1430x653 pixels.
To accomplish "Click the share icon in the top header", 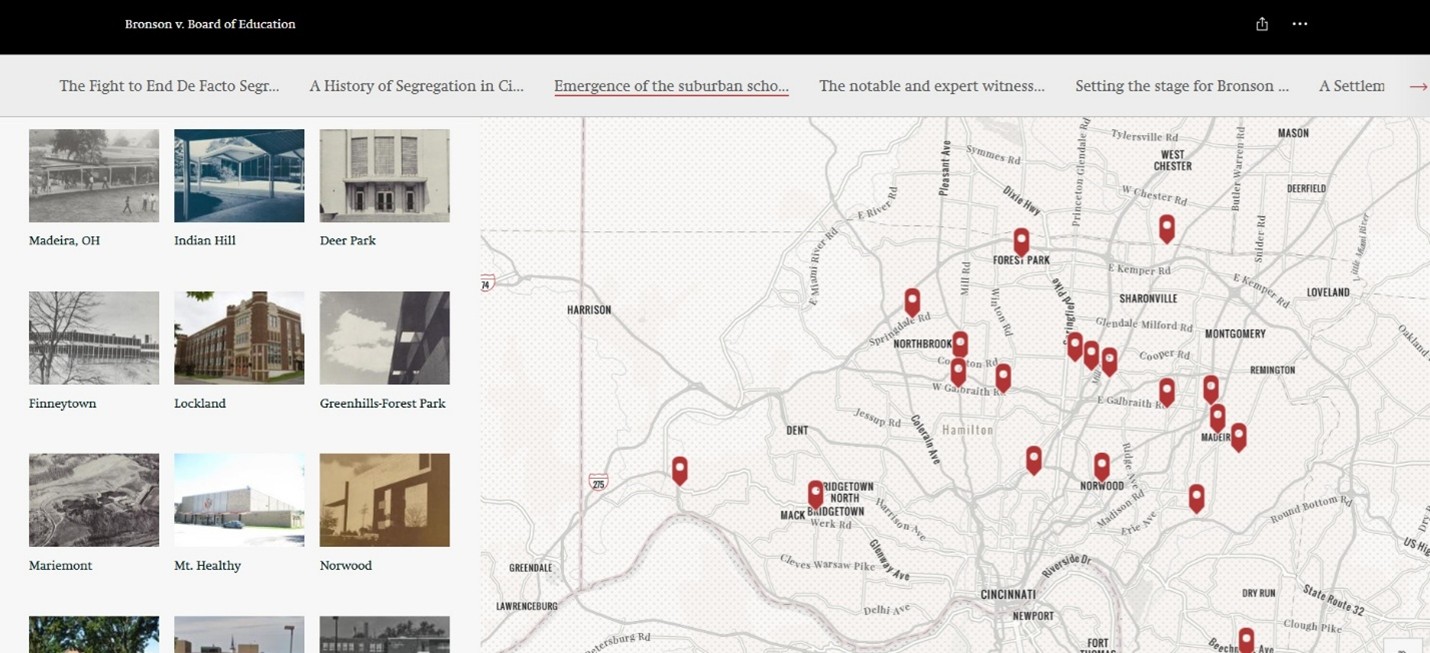I will coord(1261,23).
